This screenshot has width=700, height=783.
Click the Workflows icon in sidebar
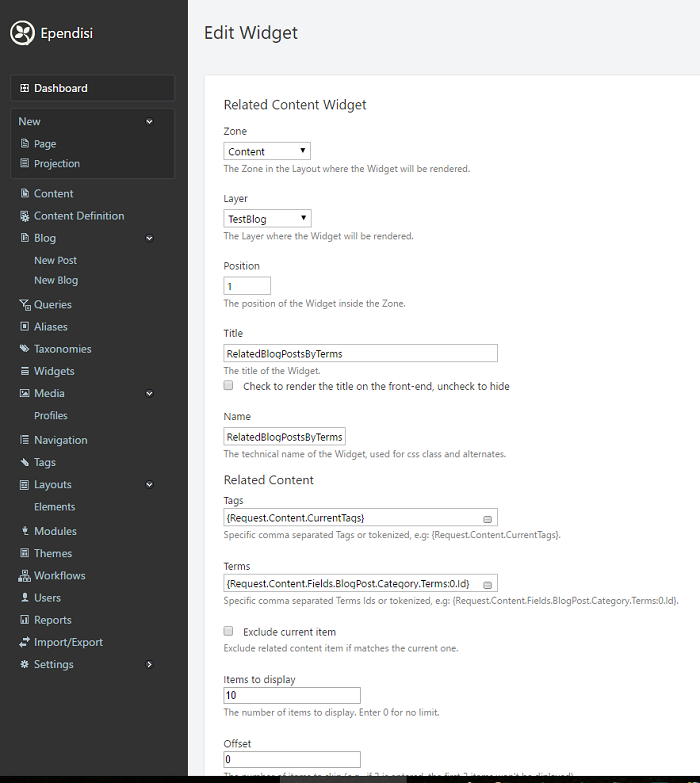pos(25,576)
